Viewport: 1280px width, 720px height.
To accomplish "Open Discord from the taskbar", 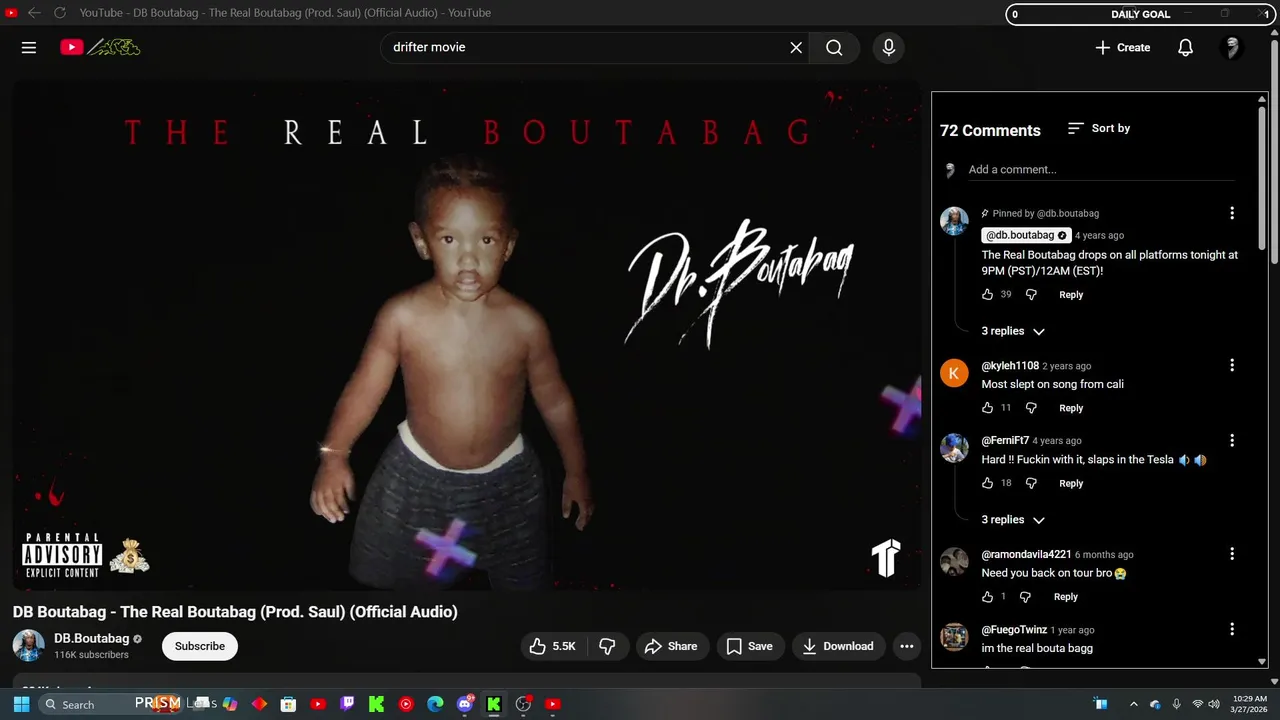I will point(465,704).
